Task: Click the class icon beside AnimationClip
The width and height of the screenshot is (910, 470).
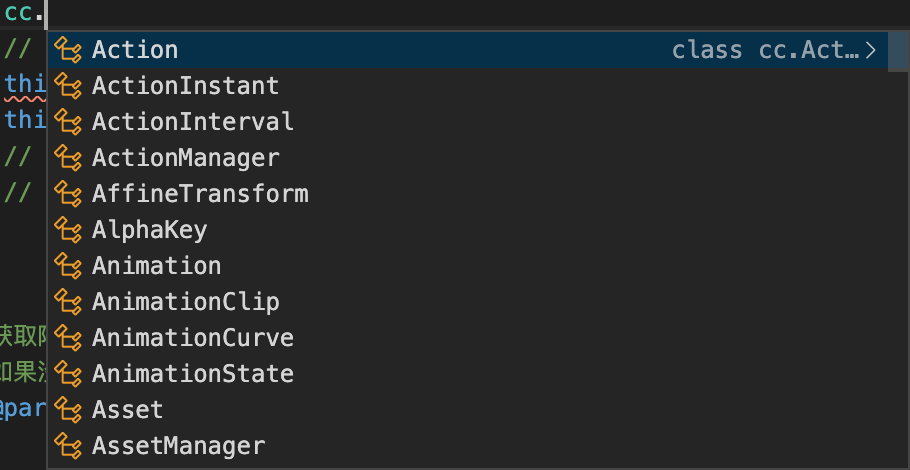Action: tap(68, 302)
